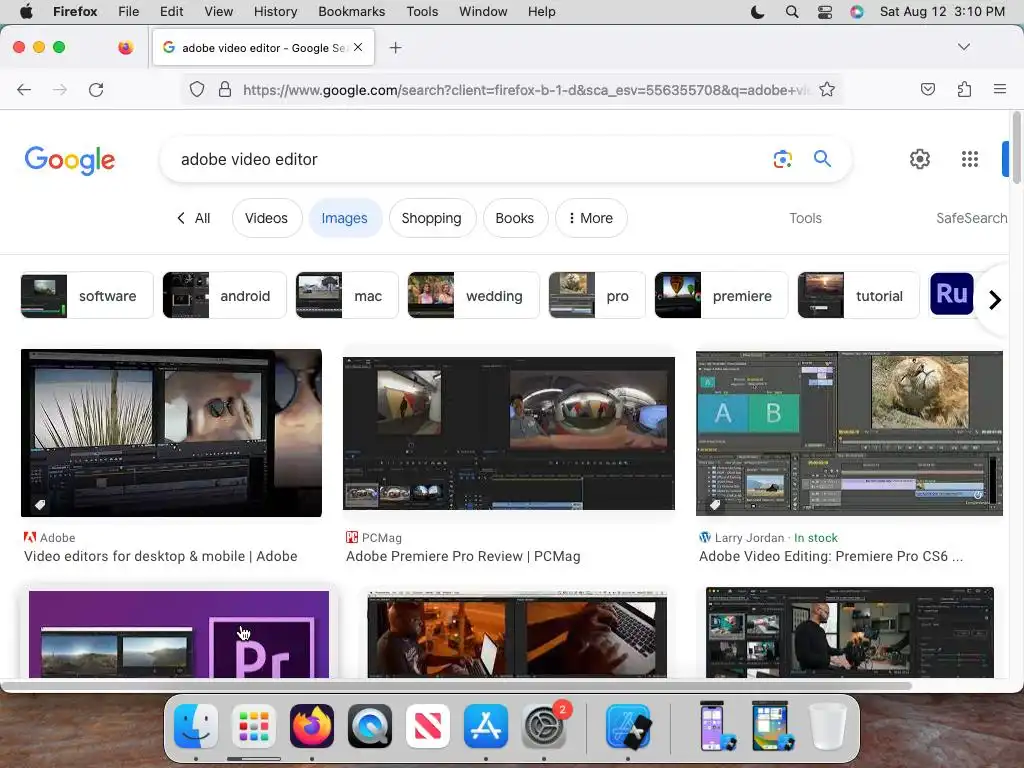Viewport: 1024px width, 768px height.
Task: Open System Settings from the Dock
Action: [544, 726]
